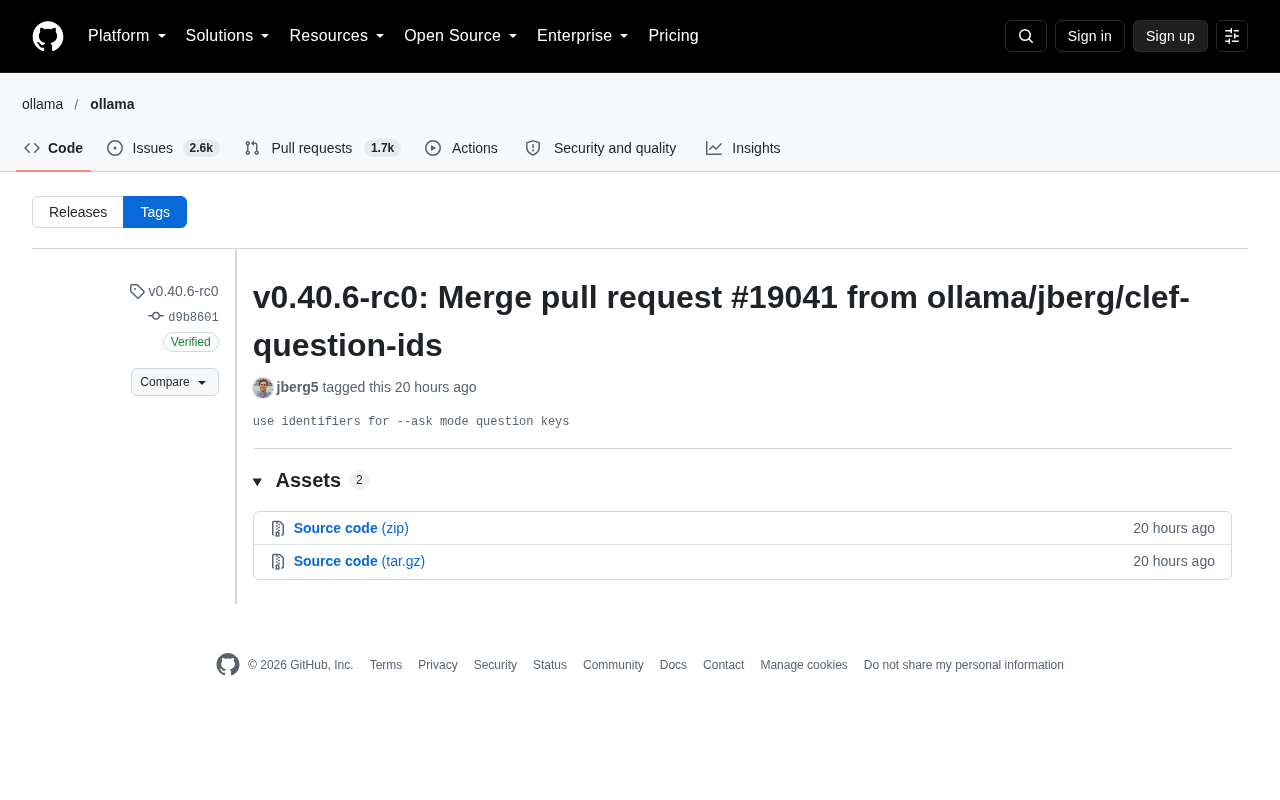
Task: Open the ollama repository name link
Action: [x=112, y=104]
